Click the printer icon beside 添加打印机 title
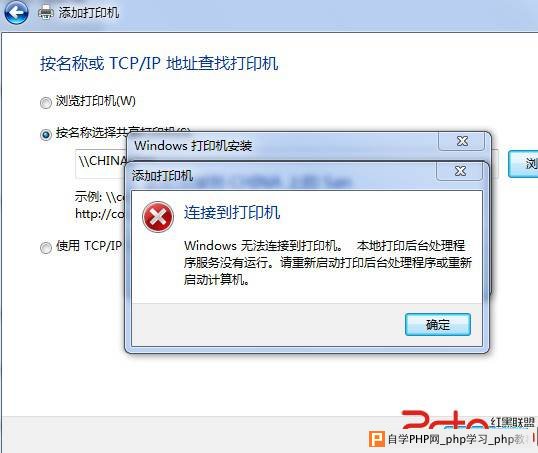 pyautogui.click(x=46, y=13)
